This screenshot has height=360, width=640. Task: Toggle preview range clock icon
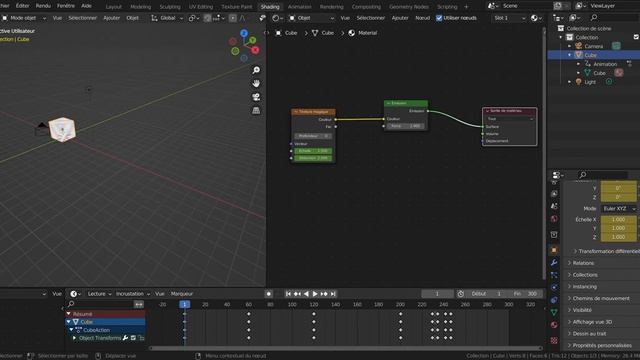(460, 294)
